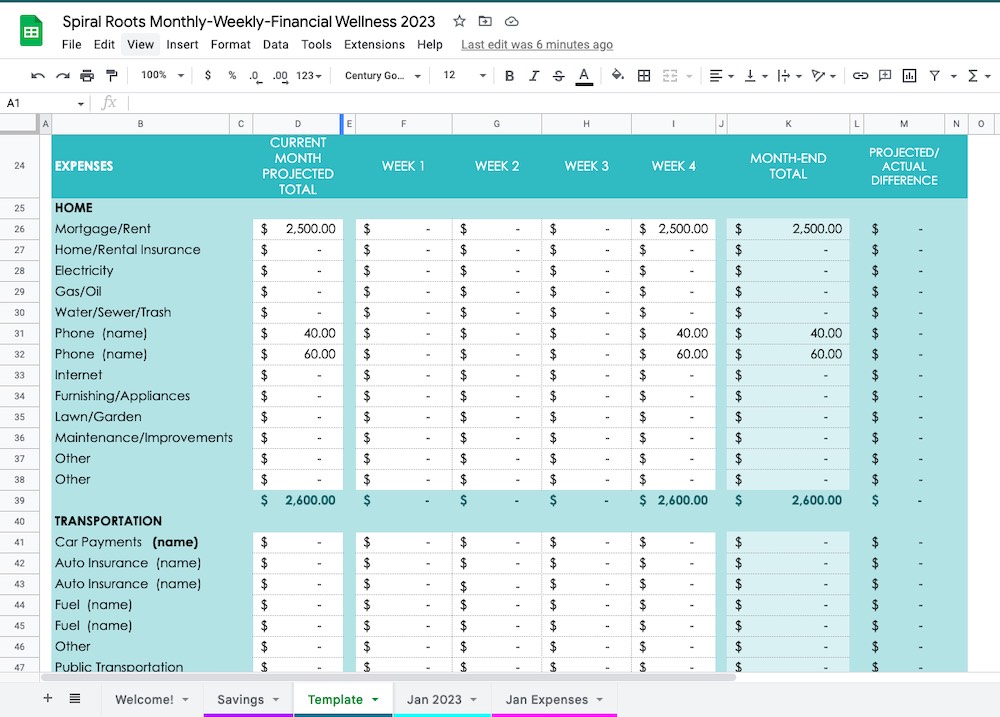
Task: Expand the Century Gothic font dropdown
Action: click(382, 75)
